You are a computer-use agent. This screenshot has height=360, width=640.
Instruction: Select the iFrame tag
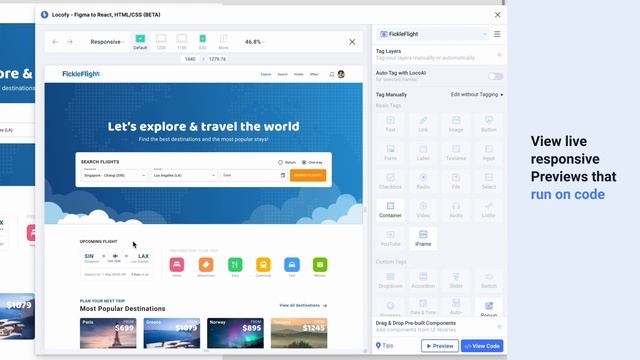[x=423, y=238]
